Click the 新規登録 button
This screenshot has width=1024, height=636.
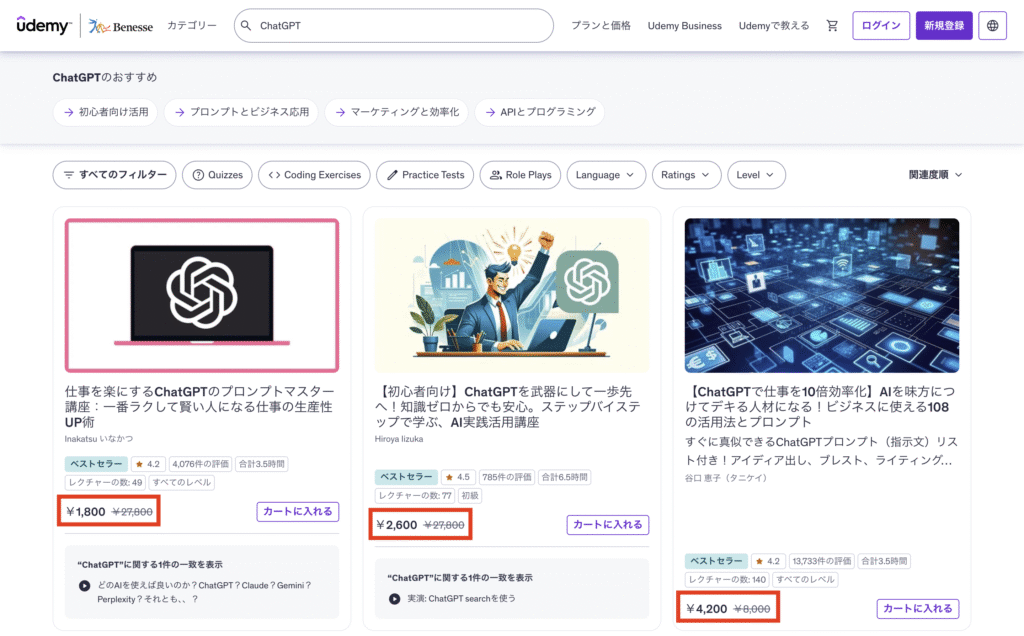click(x=943, y=26)
